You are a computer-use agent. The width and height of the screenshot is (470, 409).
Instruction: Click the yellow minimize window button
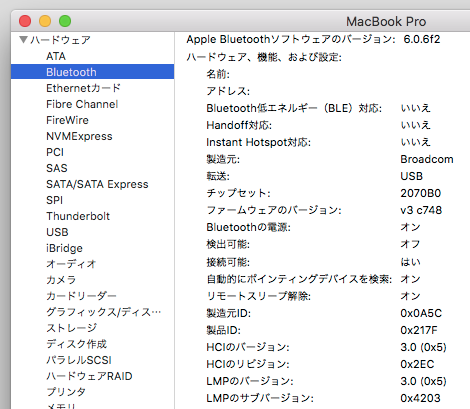(x=45, y=21)
